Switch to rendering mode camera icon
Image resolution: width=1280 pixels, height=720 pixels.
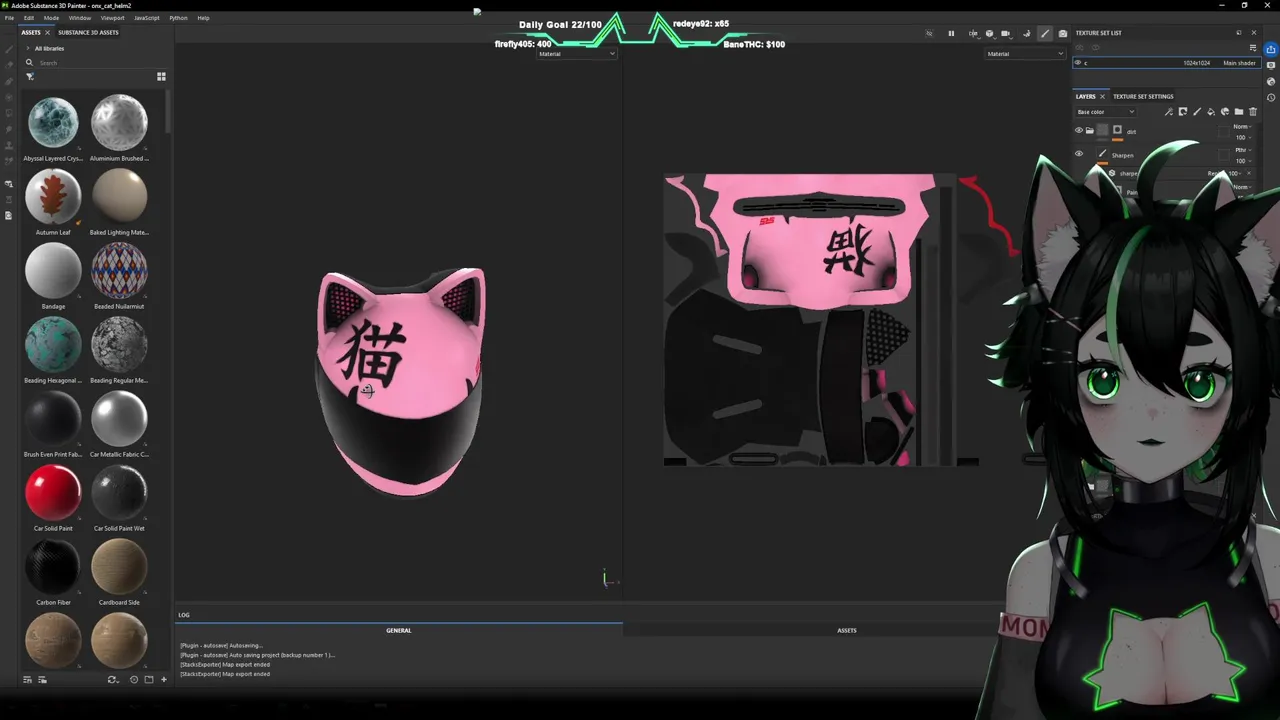pos(1062,33)
